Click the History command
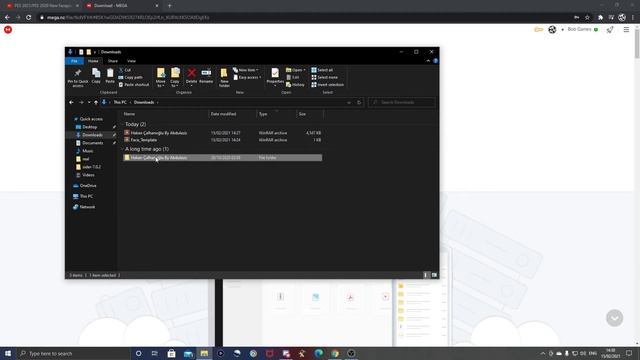The image size is (640, 360). point(295,84)
